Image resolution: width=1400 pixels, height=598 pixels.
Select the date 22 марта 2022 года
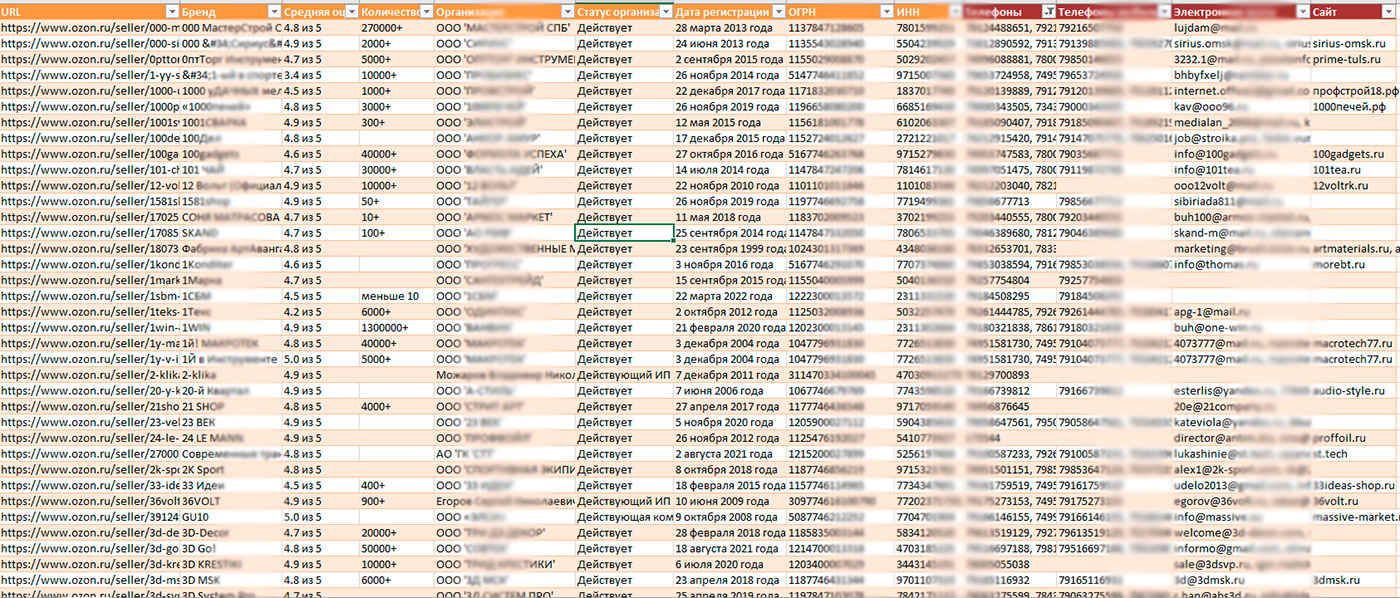731,295
